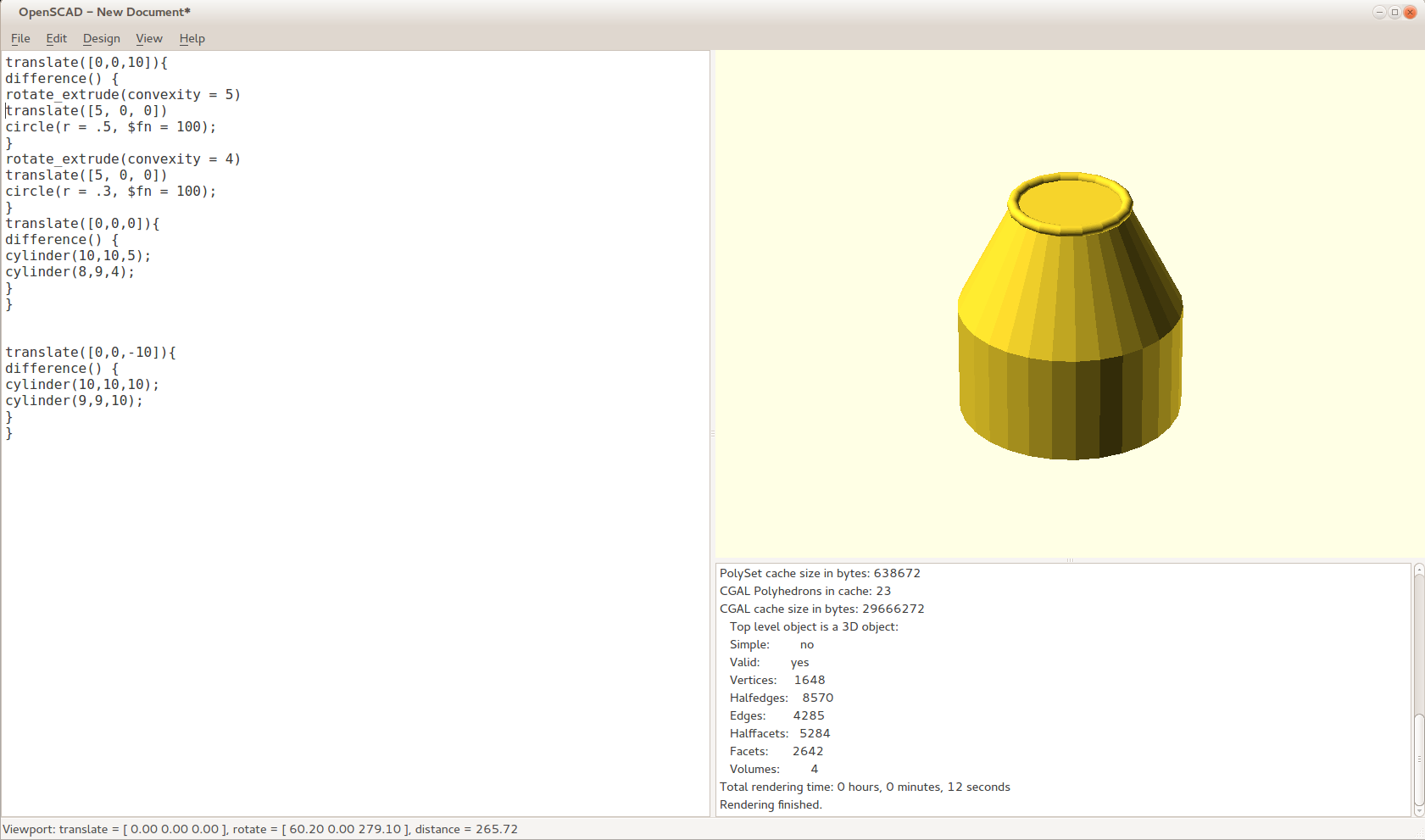The height and width of the screenshot is (840, 1425).
Task: Click the console scrollbar up arrow
Action: coord(1419,569)
